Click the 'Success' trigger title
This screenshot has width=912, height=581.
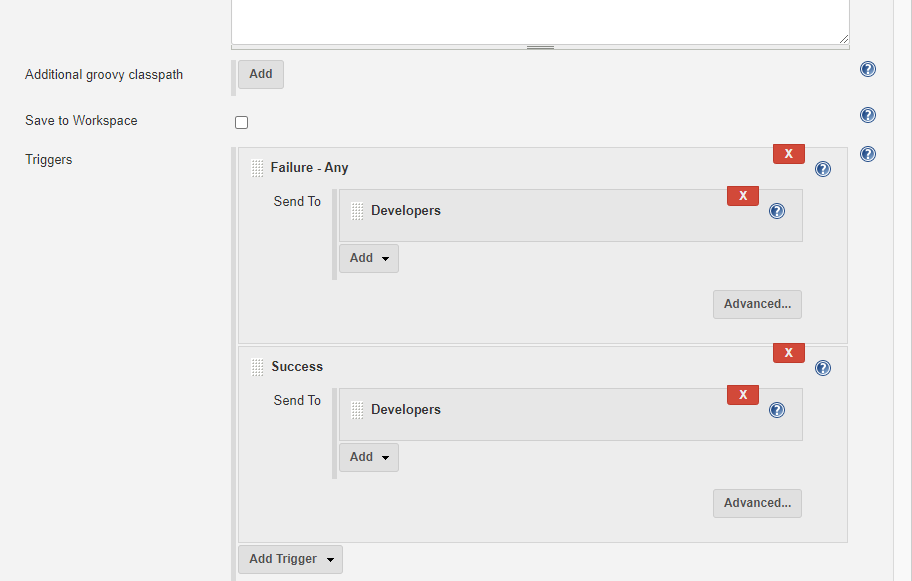click(297, 367)
